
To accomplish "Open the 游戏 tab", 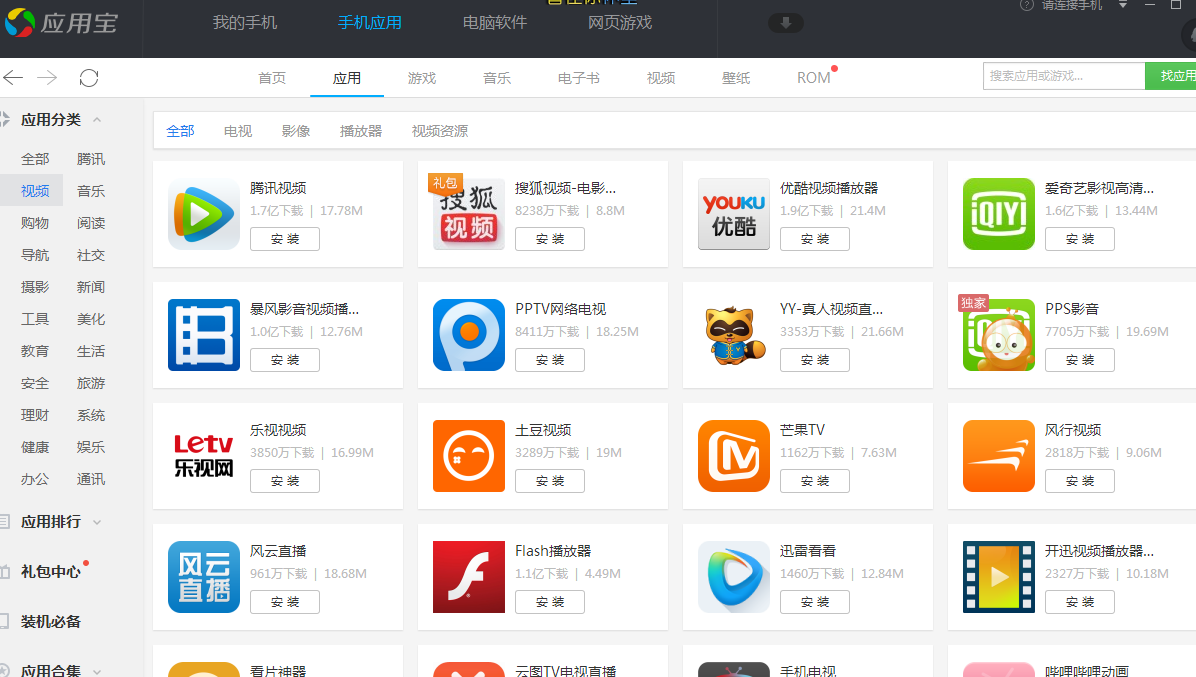I will click(422, 78).
